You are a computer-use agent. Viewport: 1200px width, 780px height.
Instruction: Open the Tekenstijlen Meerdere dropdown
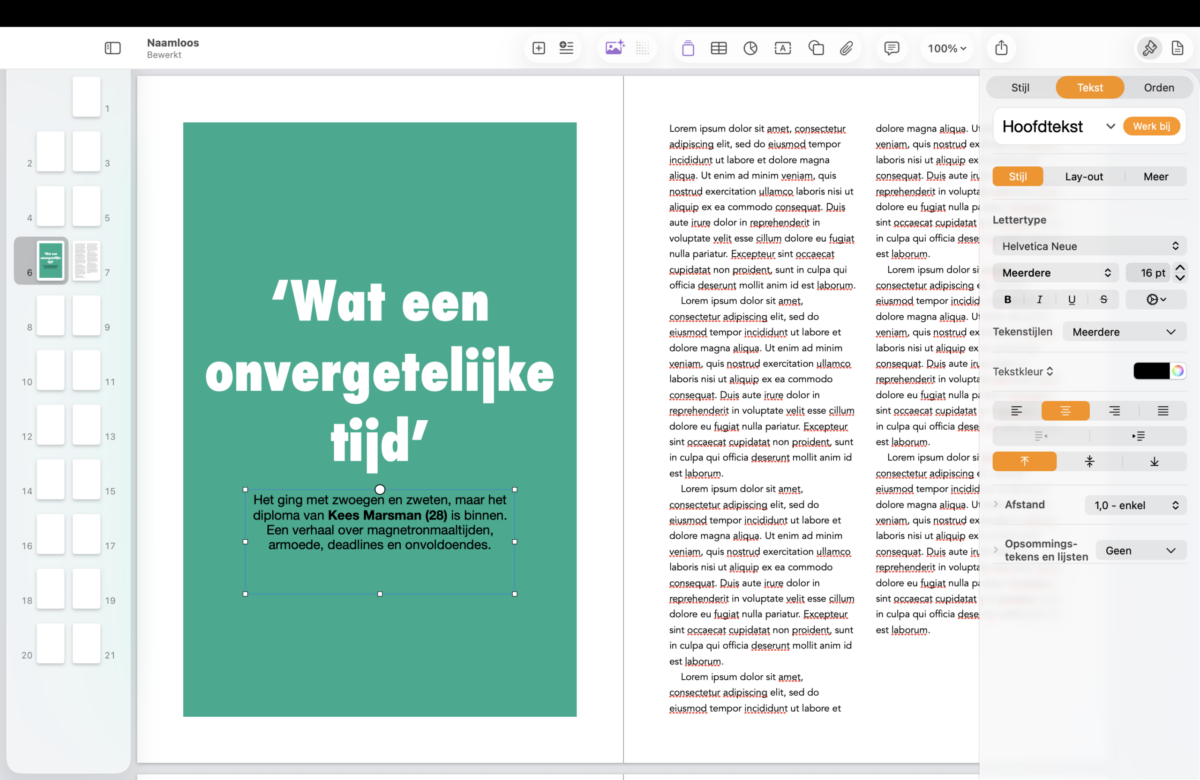[1124, 331]
